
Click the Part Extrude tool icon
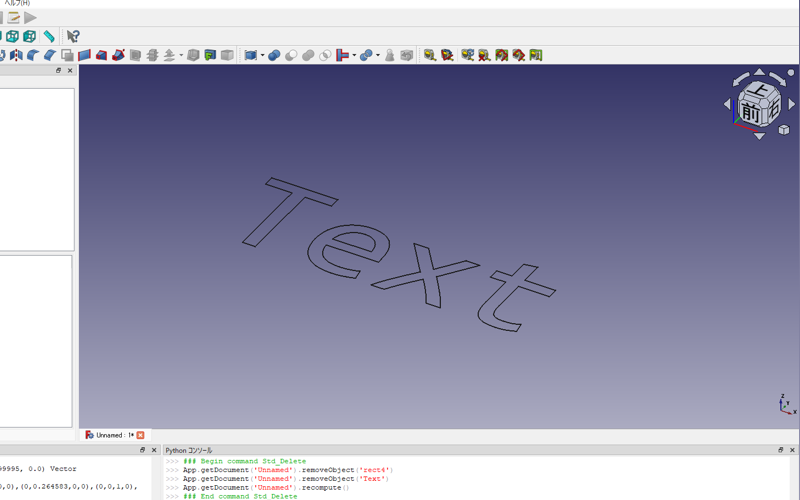(3, 55)
